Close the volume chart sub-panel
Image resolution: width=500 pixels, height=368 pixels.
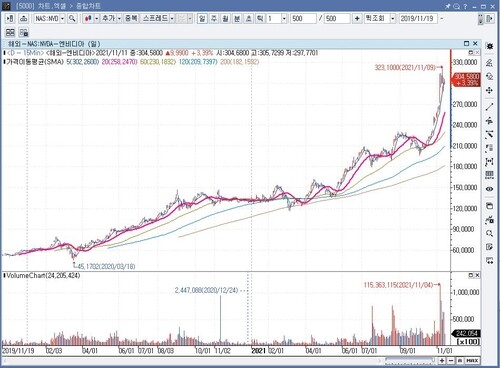(477, 275)
